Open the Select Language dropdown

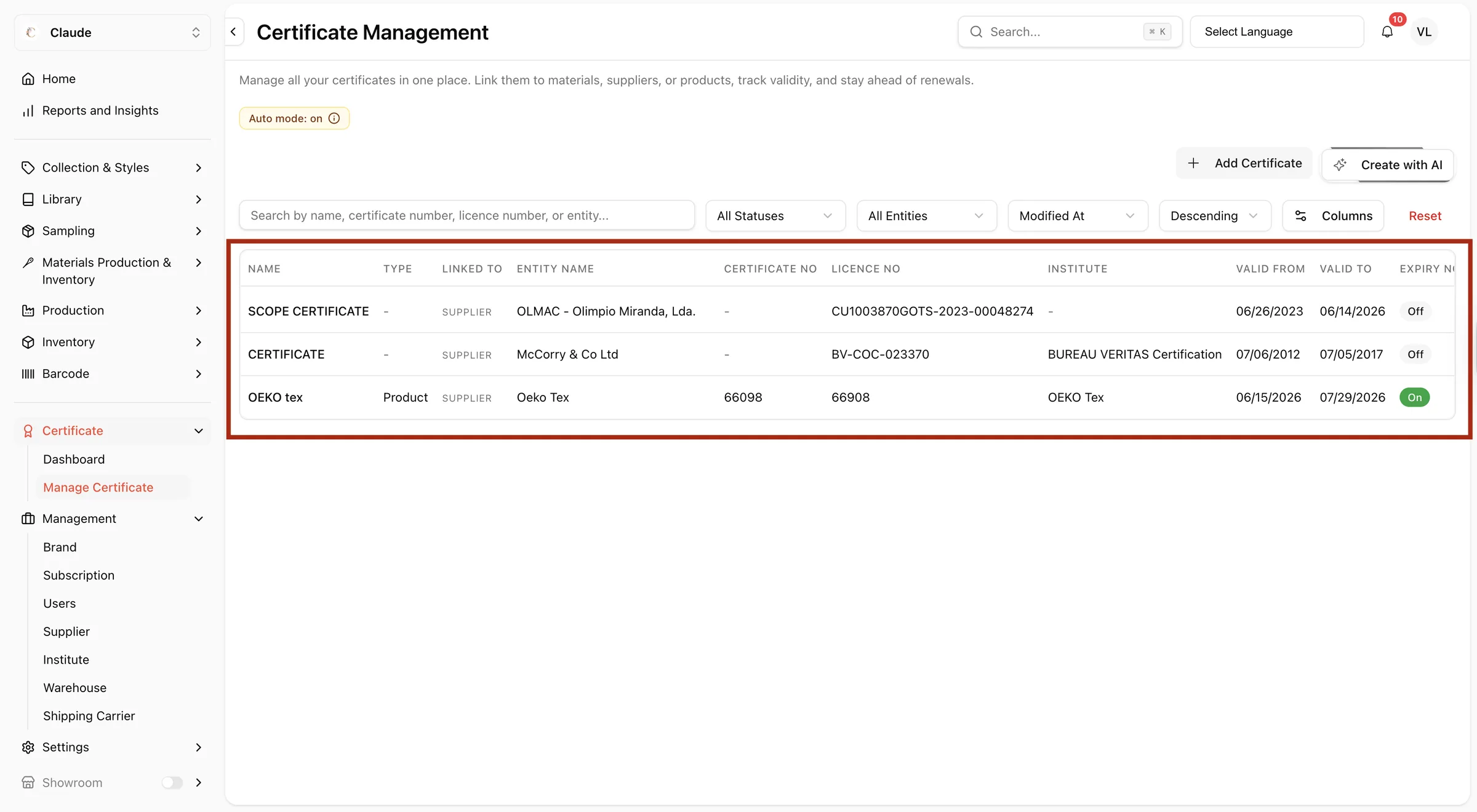1277,32
